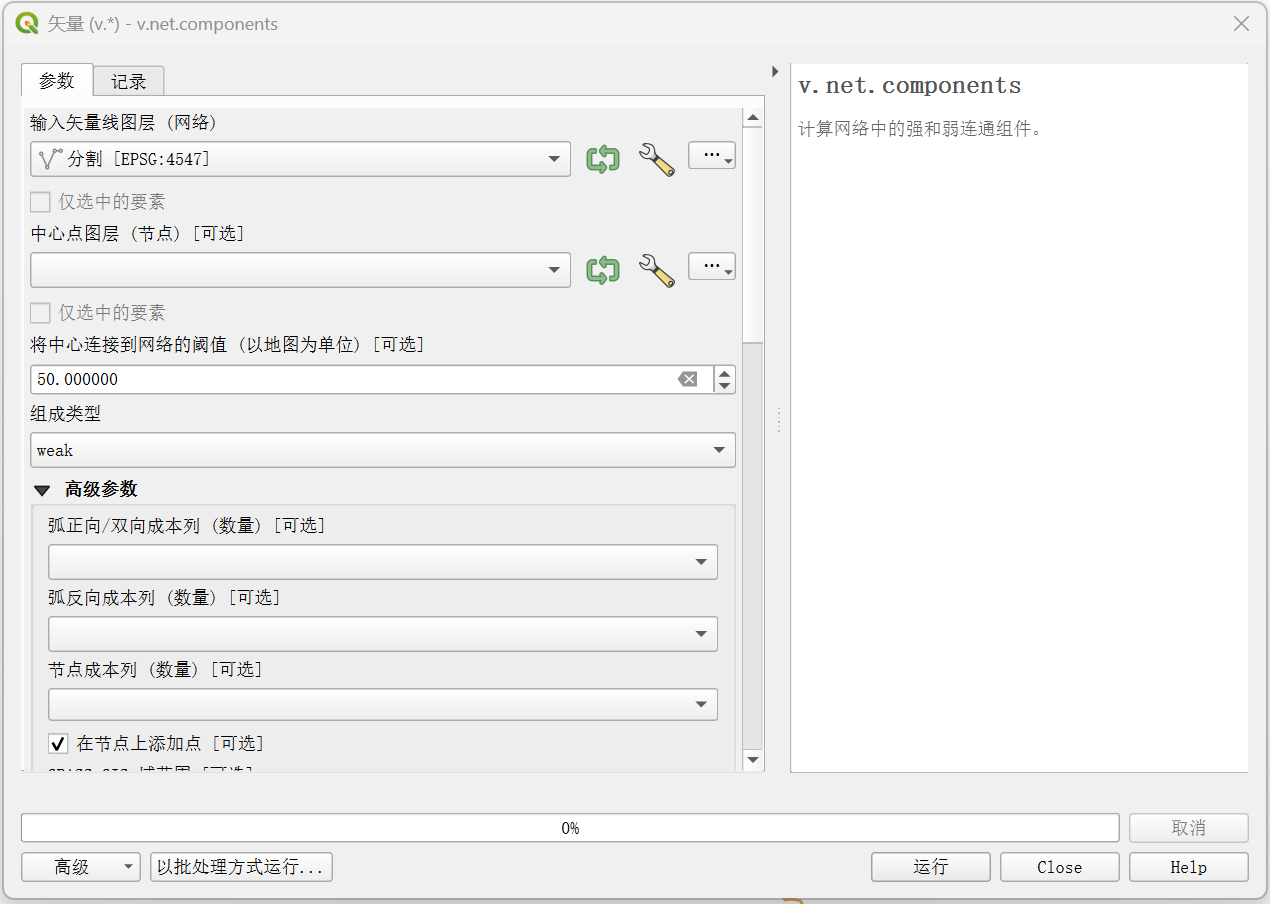Collapse the help panel using the arrow
The height and width of the screenshot is (904, 1270).
click(775, 72)
